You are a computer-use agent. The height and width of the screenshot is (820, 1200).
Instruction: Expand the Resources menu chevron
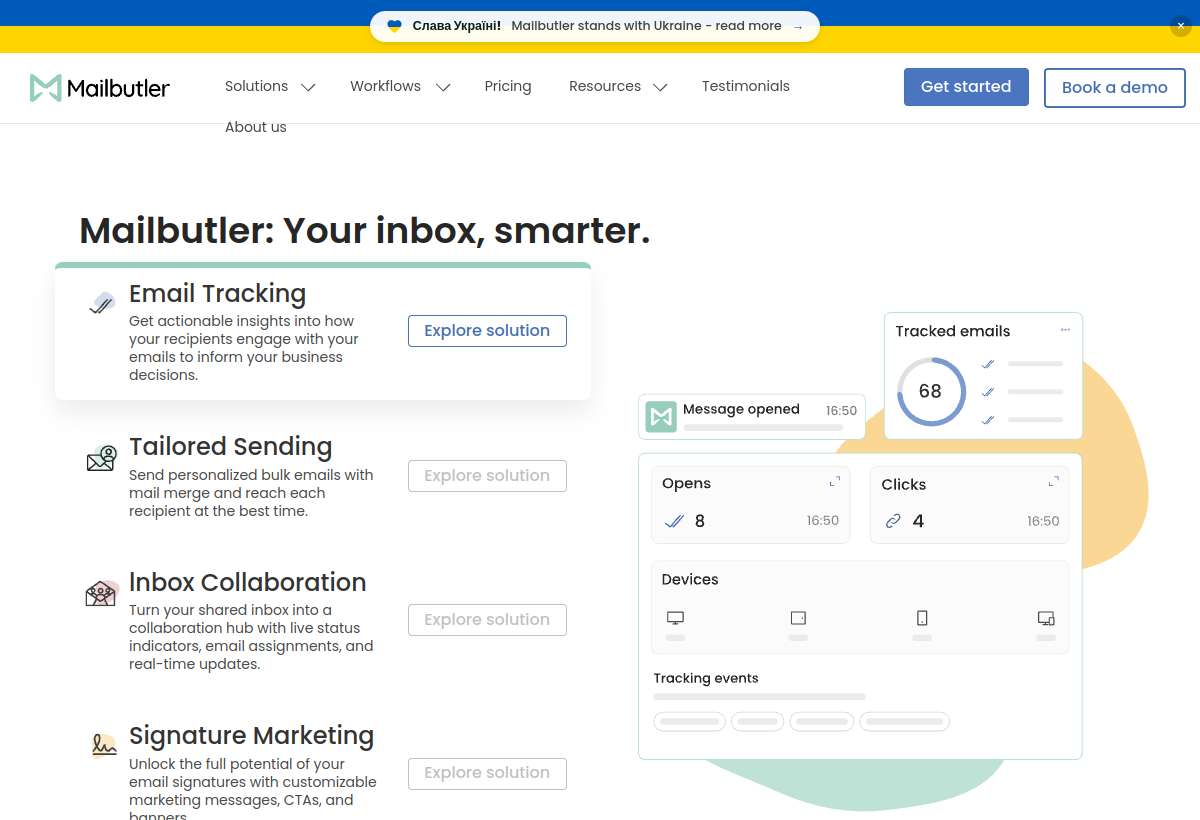pyautogui.click(x=660, y=87)
